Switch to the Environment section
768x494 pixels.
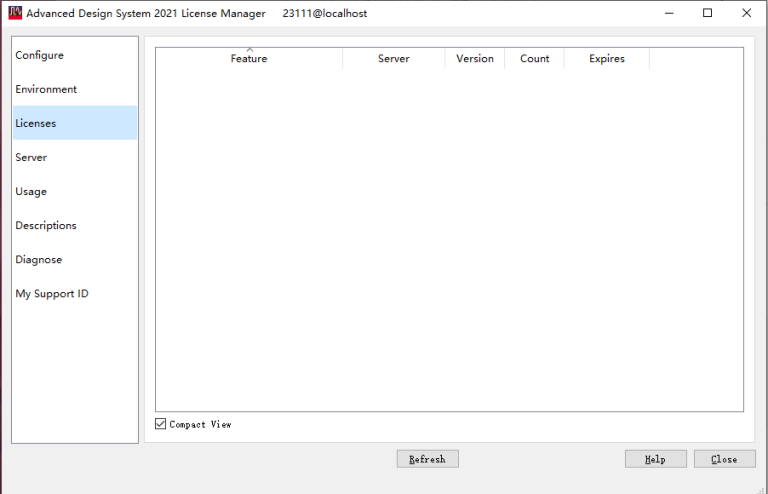coord(46,89)
